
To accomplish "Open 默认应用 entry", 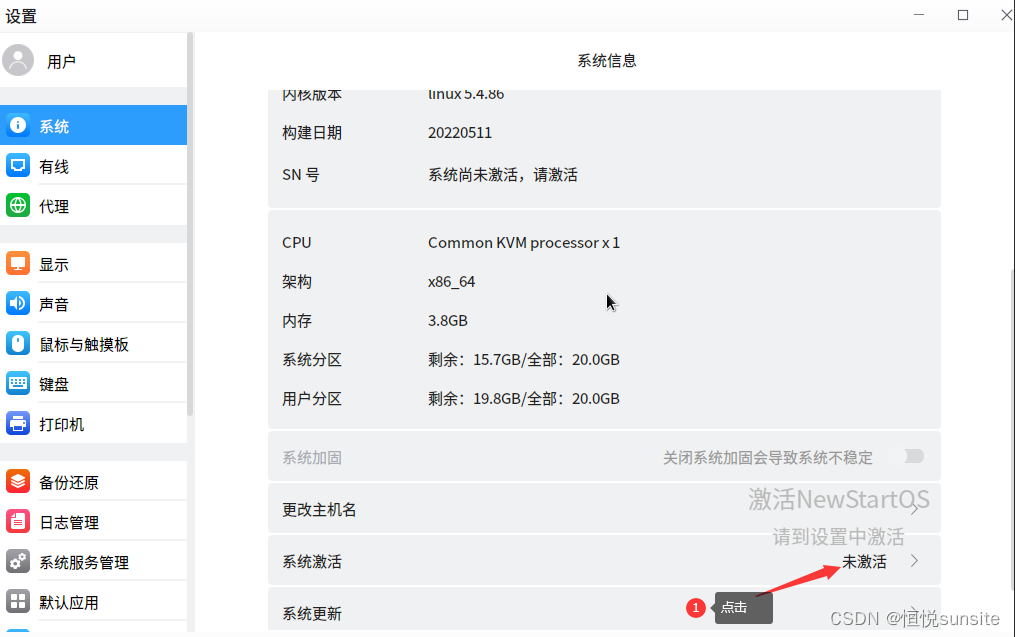I will click(x=93, y=601).
